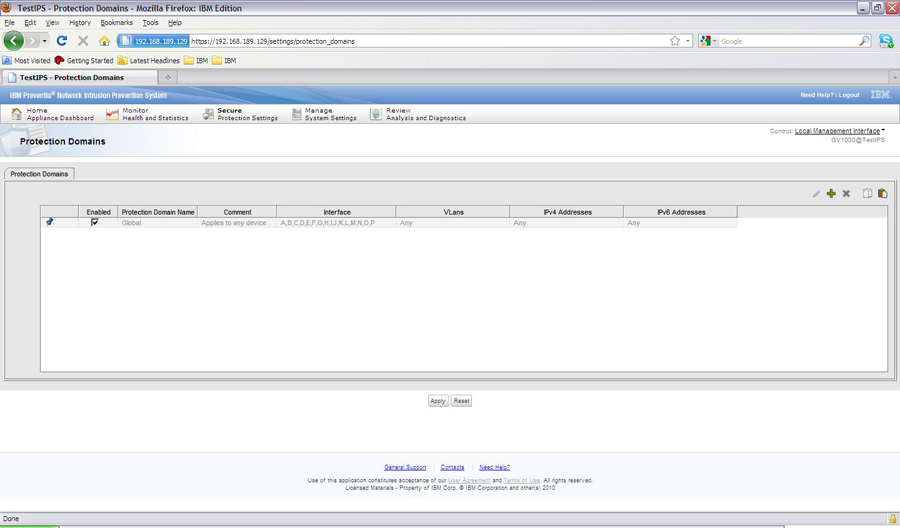The image size is (900, 528).
Task: Click the gray X delete icon
Action: (846, 193)
